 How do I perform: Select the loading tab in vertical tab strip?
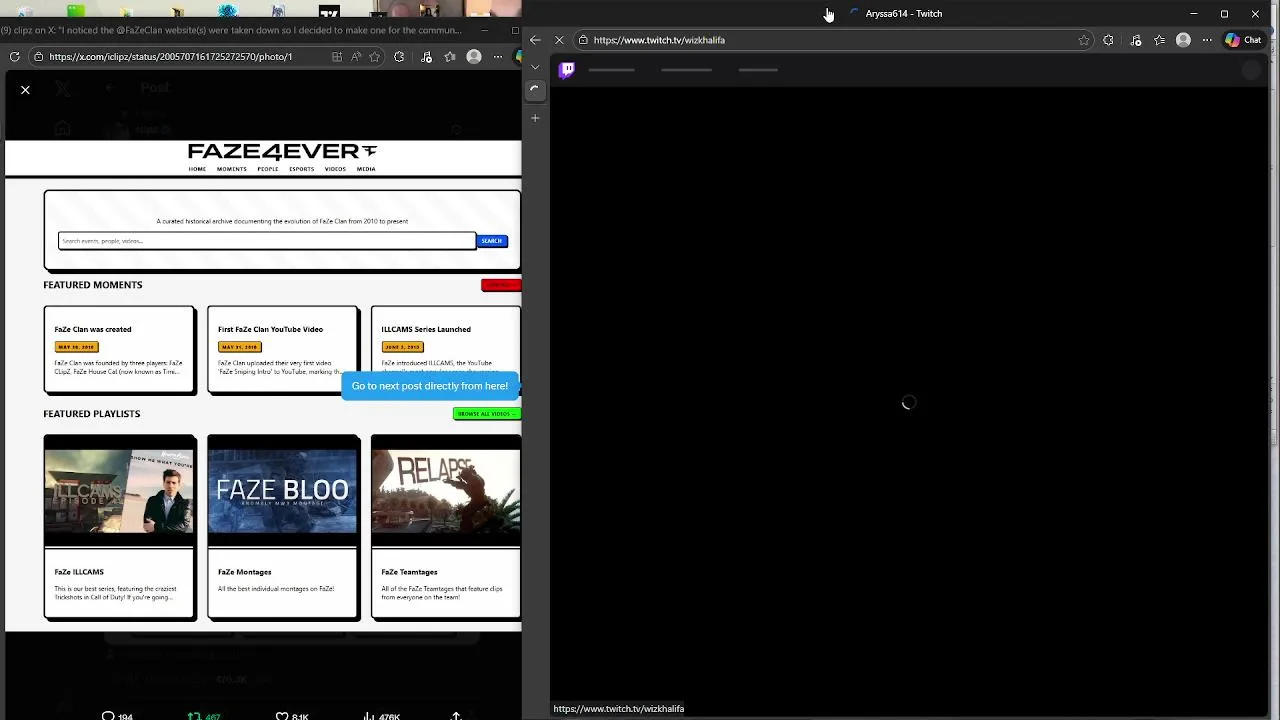[x=535, y=89]
